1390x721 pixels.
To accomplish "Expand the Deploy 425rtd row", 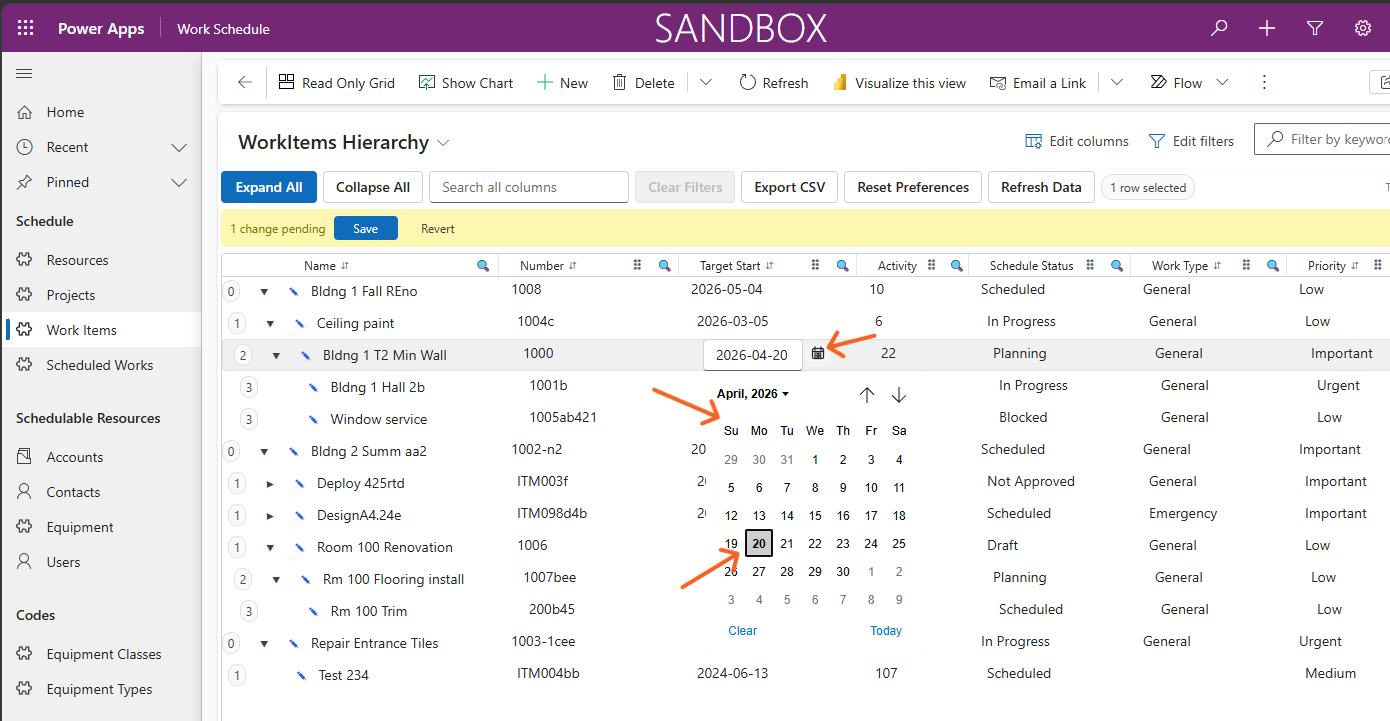I will tap(270, 484).
